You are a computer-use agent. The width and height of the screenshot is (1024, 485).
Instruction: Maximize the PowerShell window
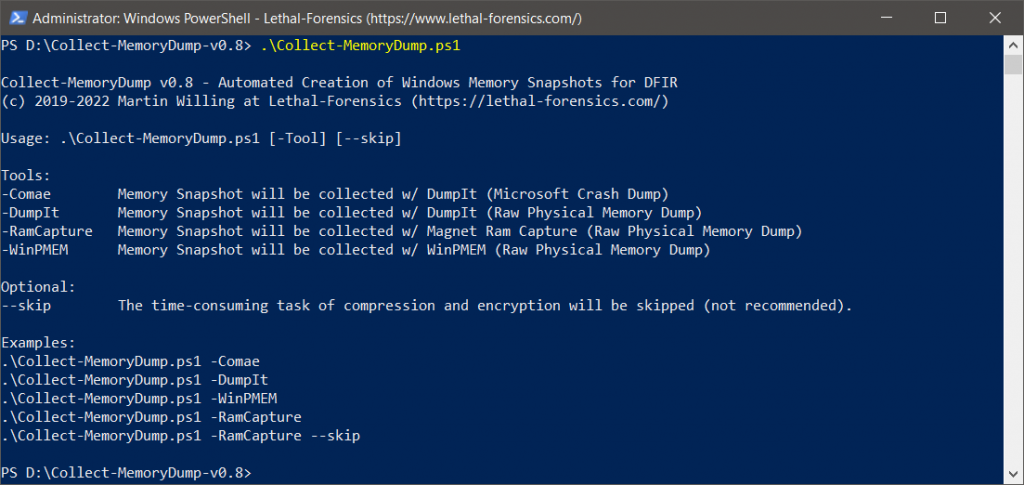point(940,19)
